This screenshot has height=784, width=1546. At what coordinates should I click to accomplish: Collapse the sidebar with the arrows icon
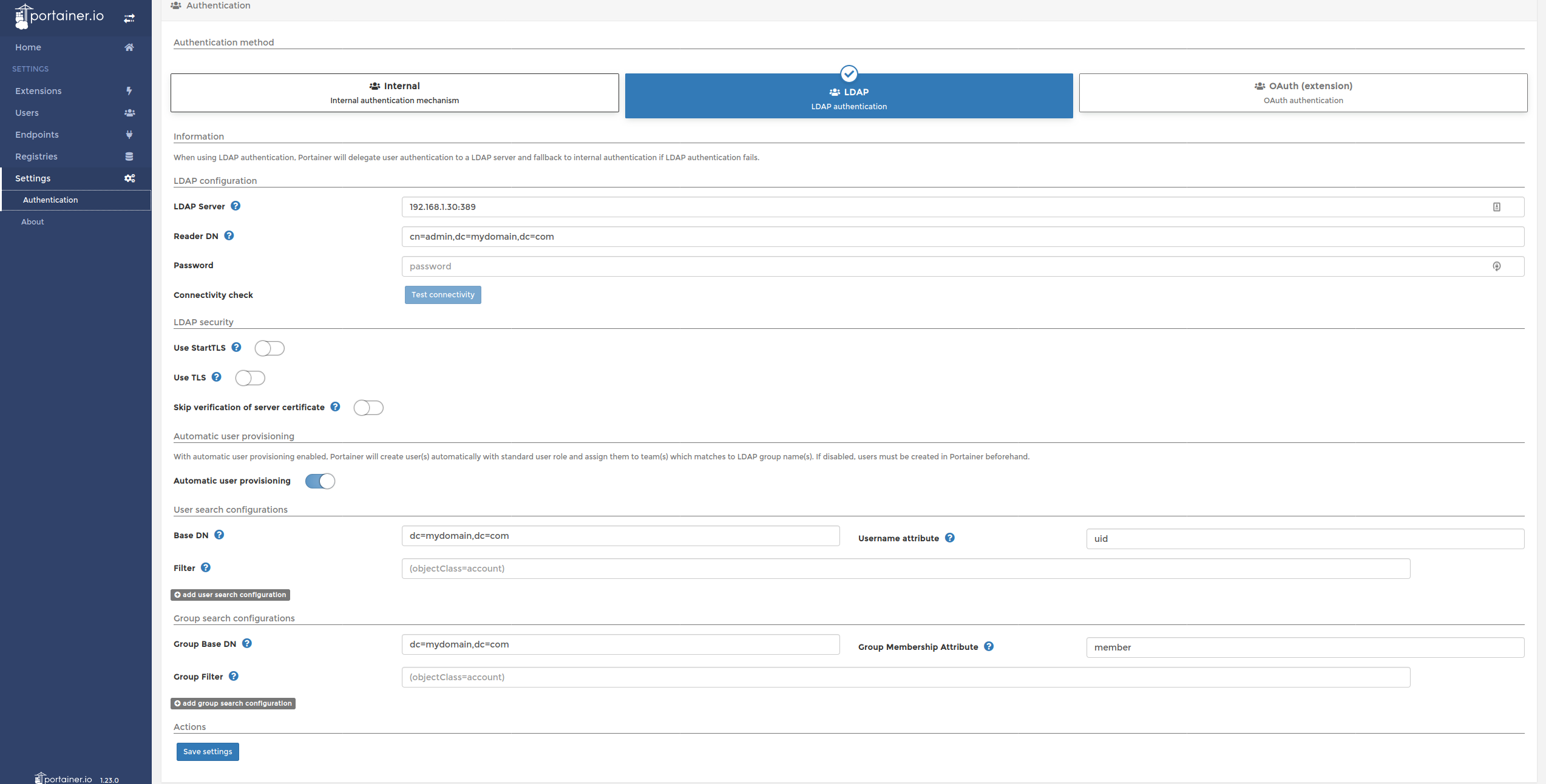point(129,18)
